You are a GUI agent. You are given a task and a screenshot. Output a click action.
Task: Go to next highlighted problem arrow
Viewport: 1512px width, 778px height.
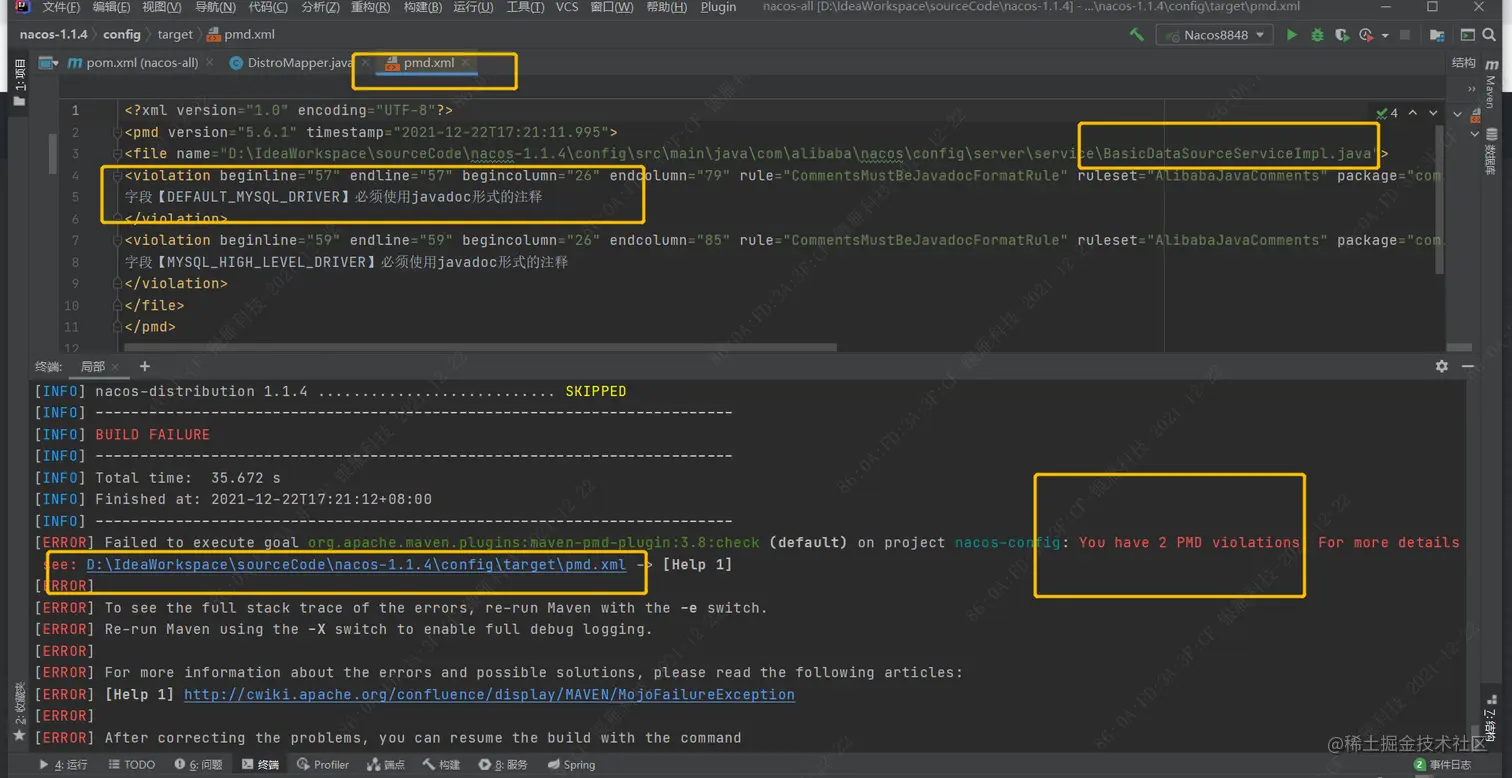(1433, 113)
